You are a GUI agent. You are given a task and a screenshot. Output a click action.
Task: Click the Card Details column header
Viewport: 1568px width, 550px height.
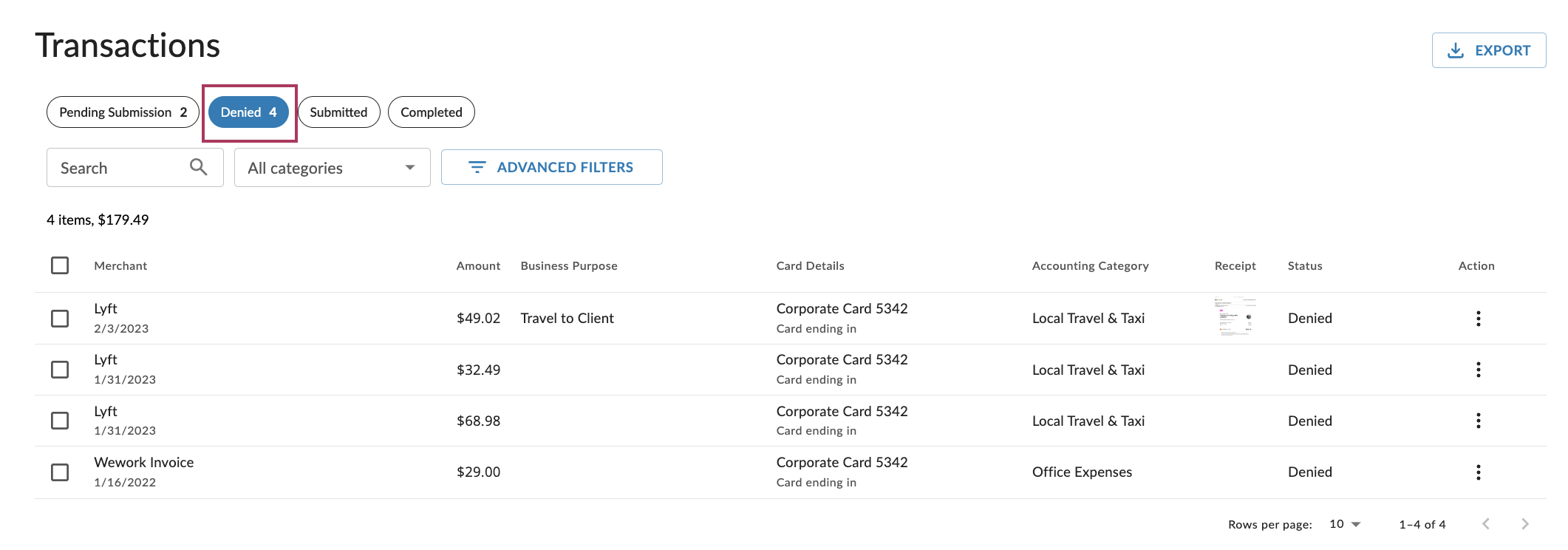pos(810,266)
